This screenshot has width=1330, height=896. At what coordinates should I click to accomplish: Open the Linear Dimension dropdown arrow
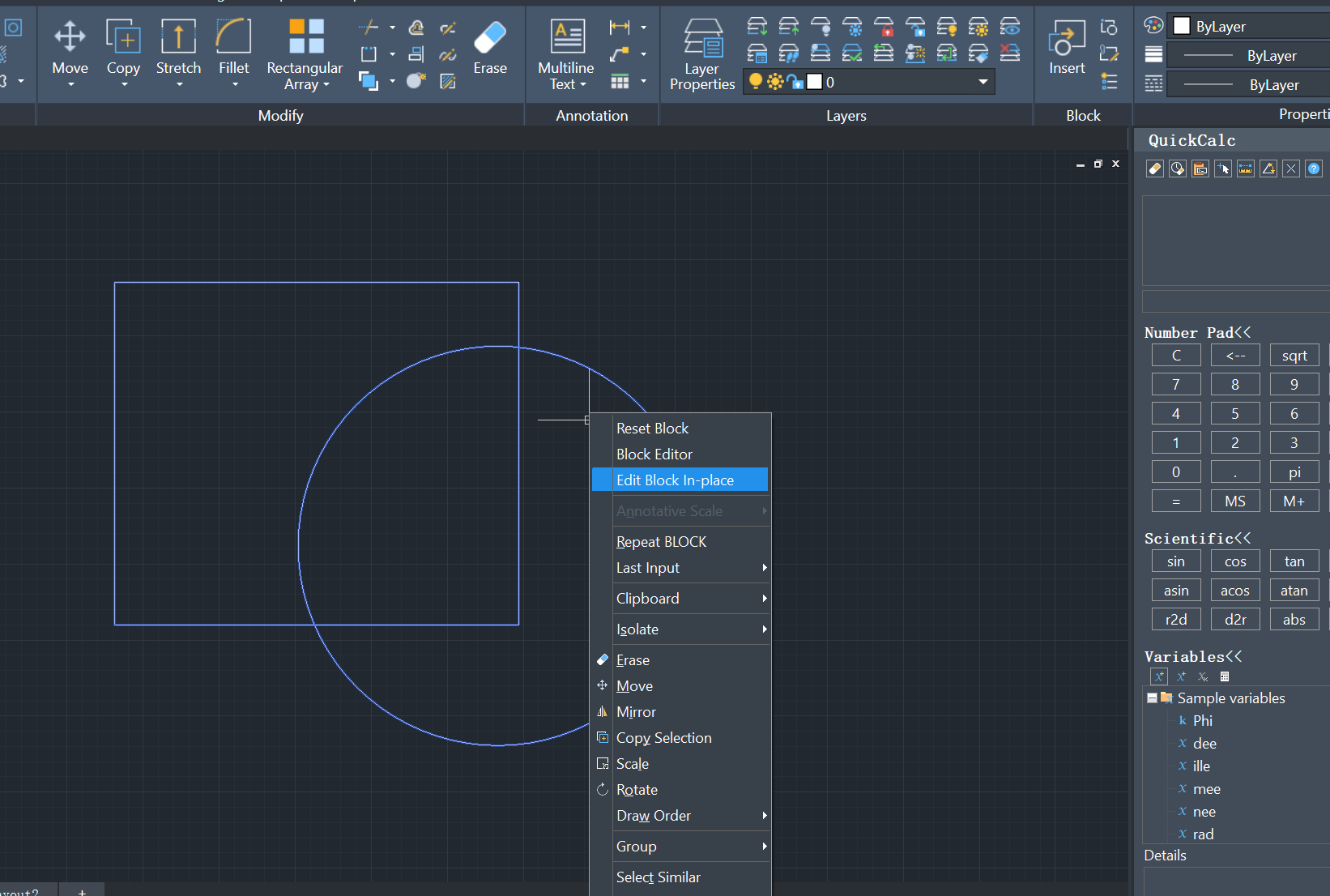[x=644, y=28]
